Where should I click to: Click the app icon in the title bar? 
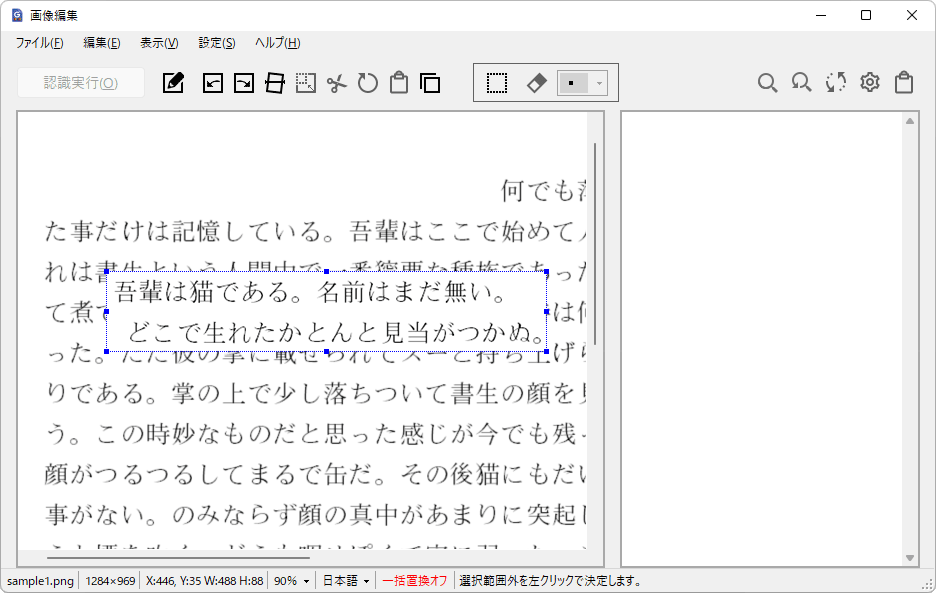pos(17,15)
